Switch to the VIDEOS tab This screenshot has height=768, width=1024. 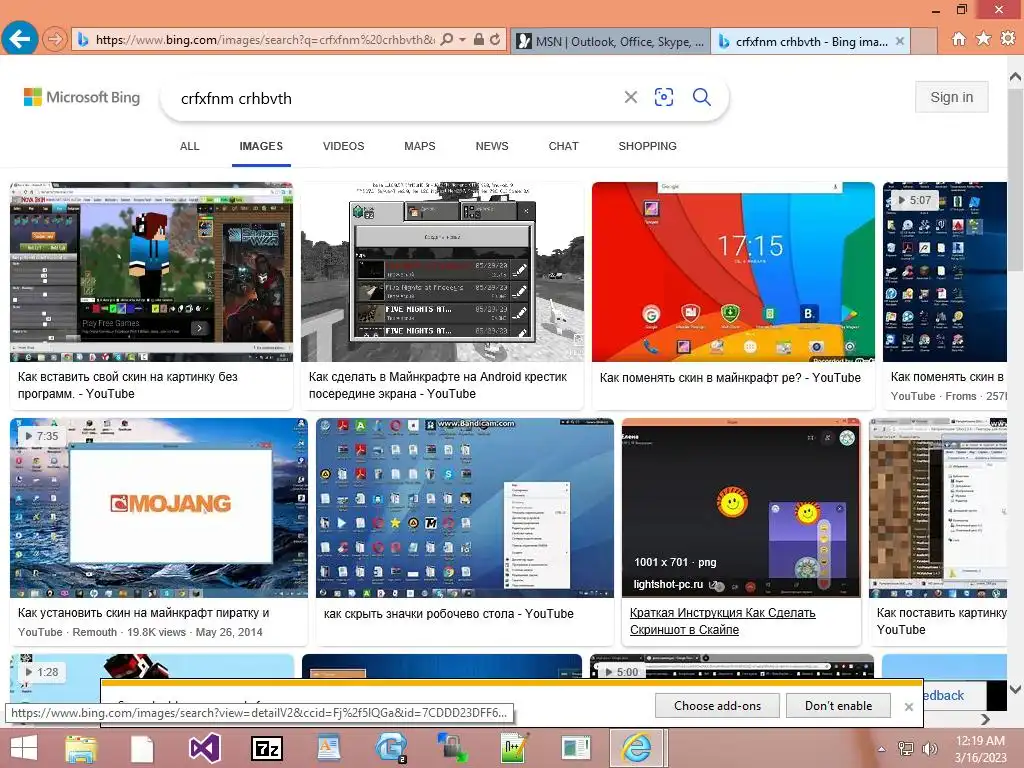point(344,146)
